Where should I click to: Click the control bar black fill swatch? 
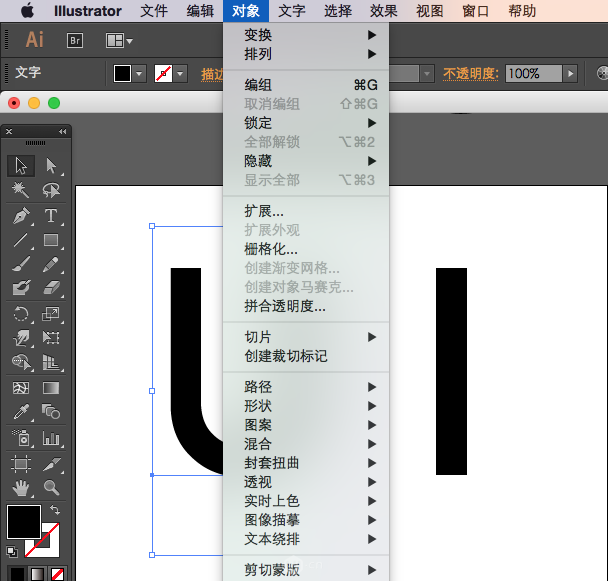(122, 73)
